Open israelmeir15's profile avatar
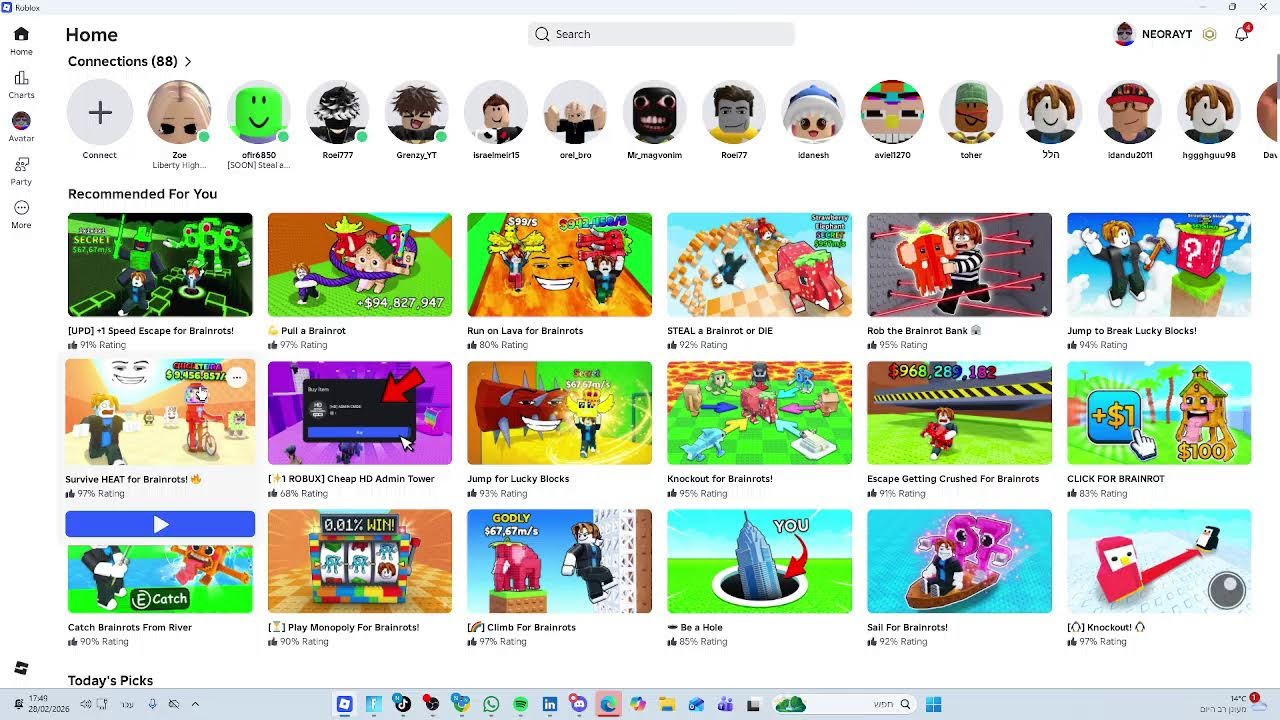The width and height of the screenshot is (1280, 720). coord(496,113)
